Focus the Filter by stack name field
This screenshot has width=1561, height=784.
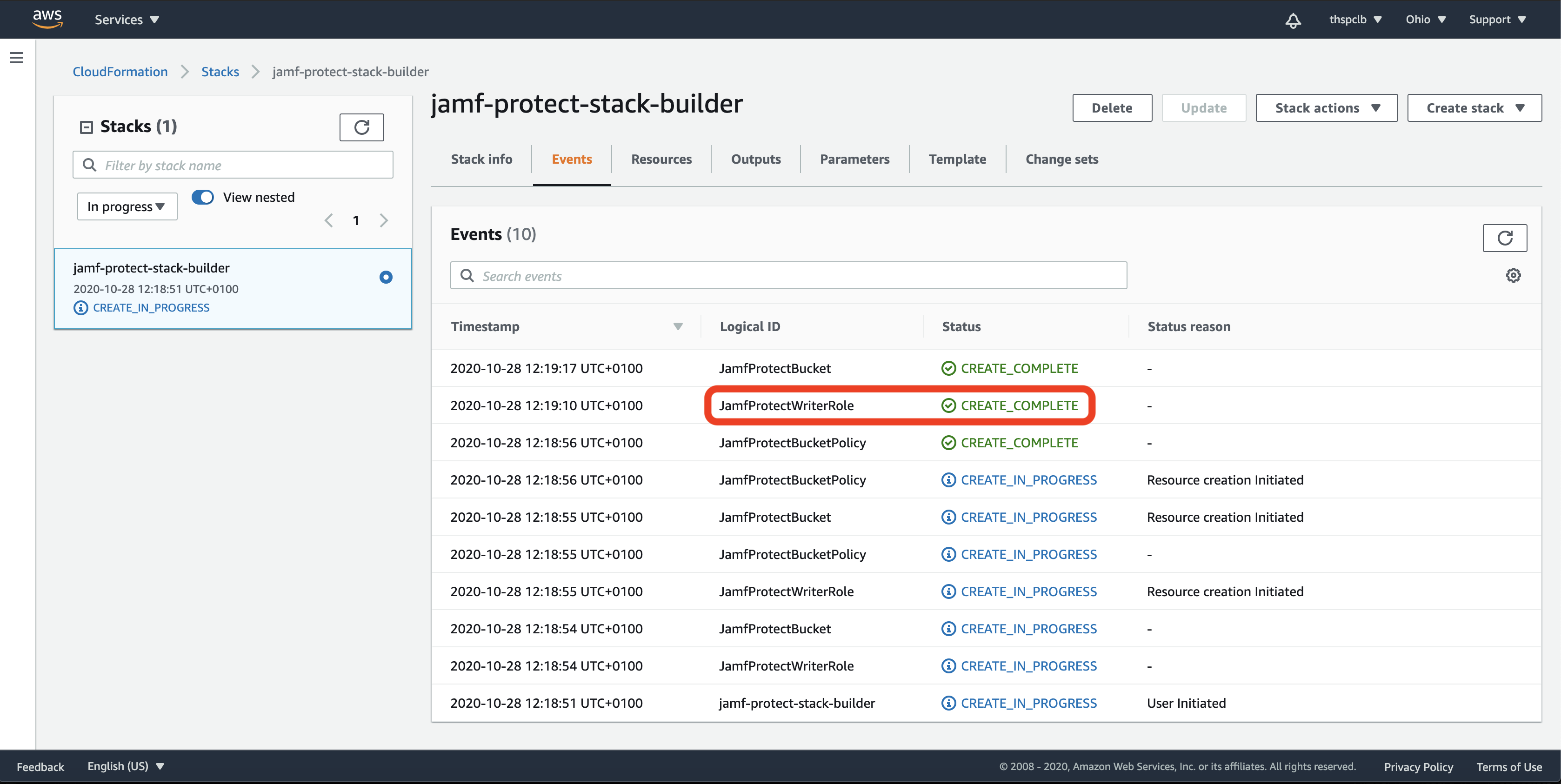[x=233, y=165]
